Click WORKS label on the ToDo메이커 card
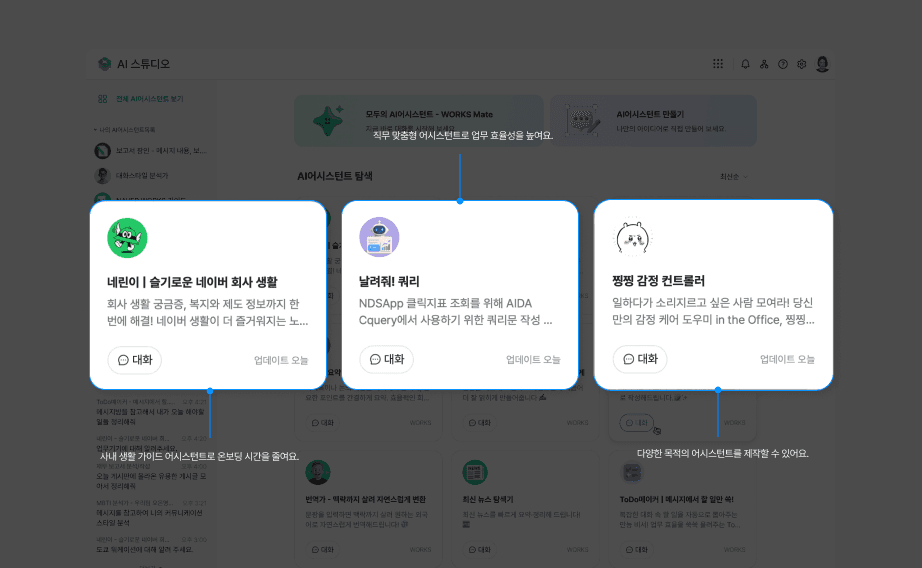922x568 pixels. pyautogui.click(x=734, y=550)
